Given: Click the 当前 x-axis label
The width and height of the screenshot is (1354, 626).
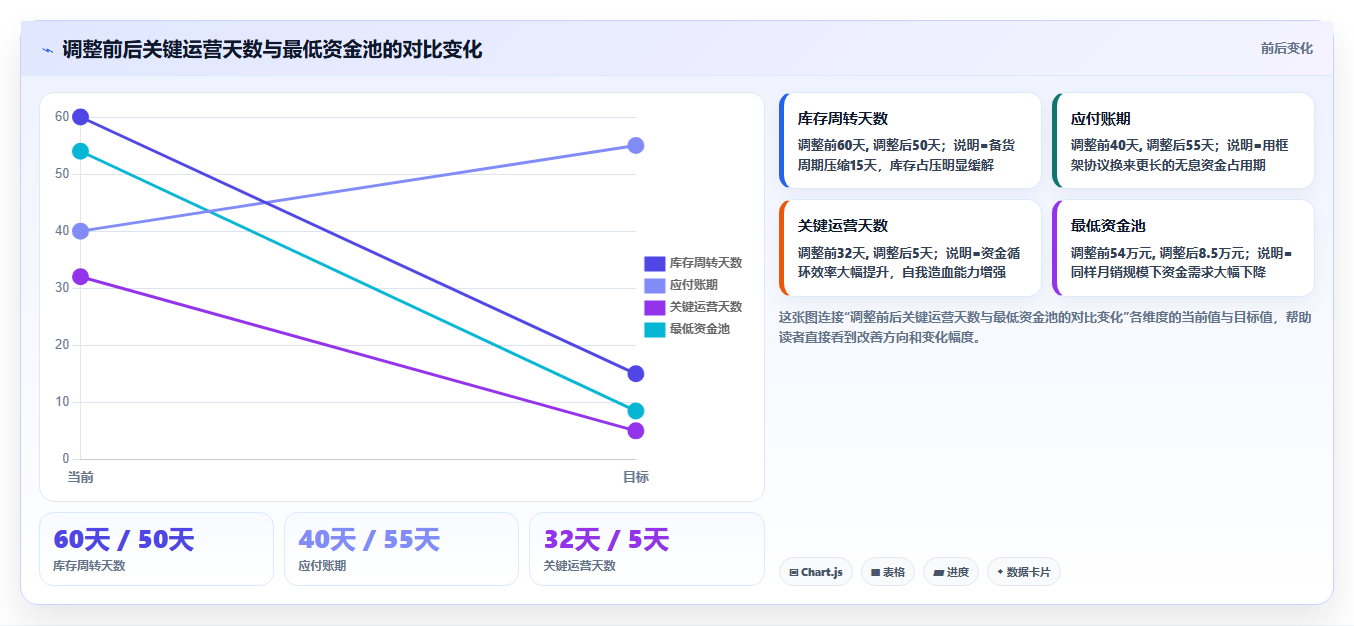Looking at the screenshot, I should tap(81, 477).
